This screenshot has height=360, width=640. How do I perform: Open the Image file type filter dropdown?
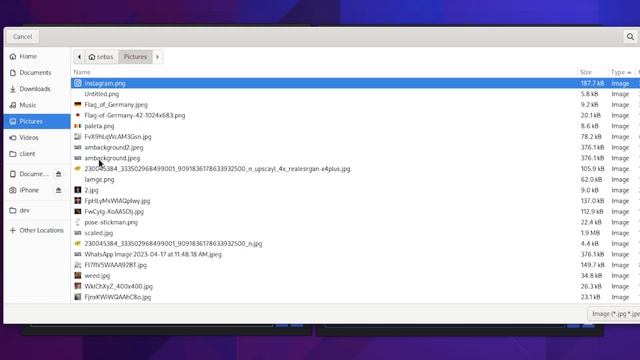[x=614, y=314]
